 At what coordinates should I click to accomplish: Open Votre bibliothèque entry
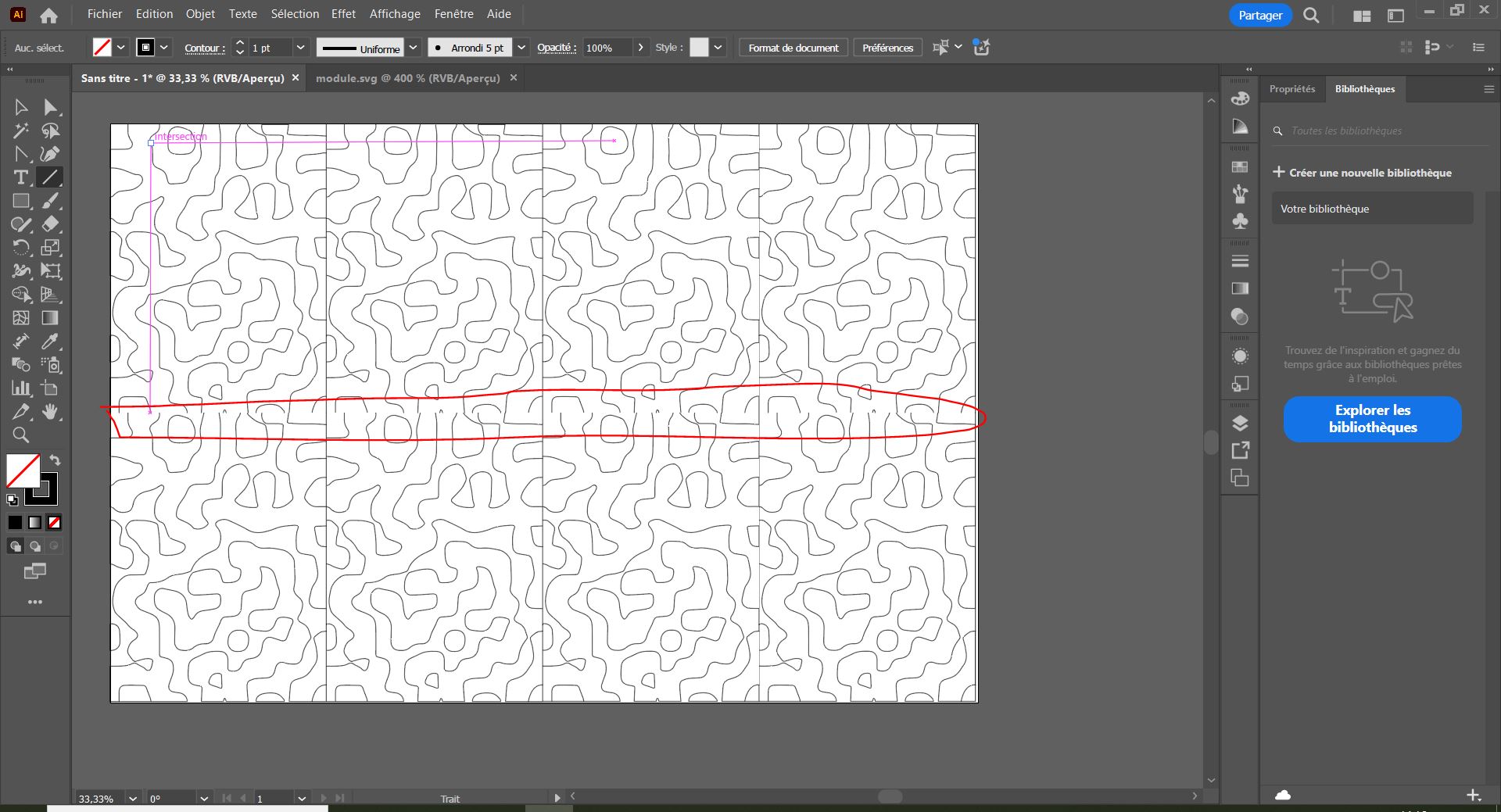[1372, 209]
